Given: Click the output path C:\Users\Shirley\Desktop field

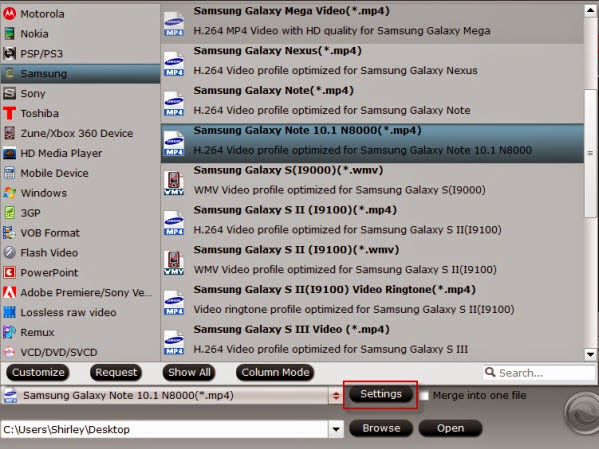Looking at the screenshot, I should pos(165,429).
